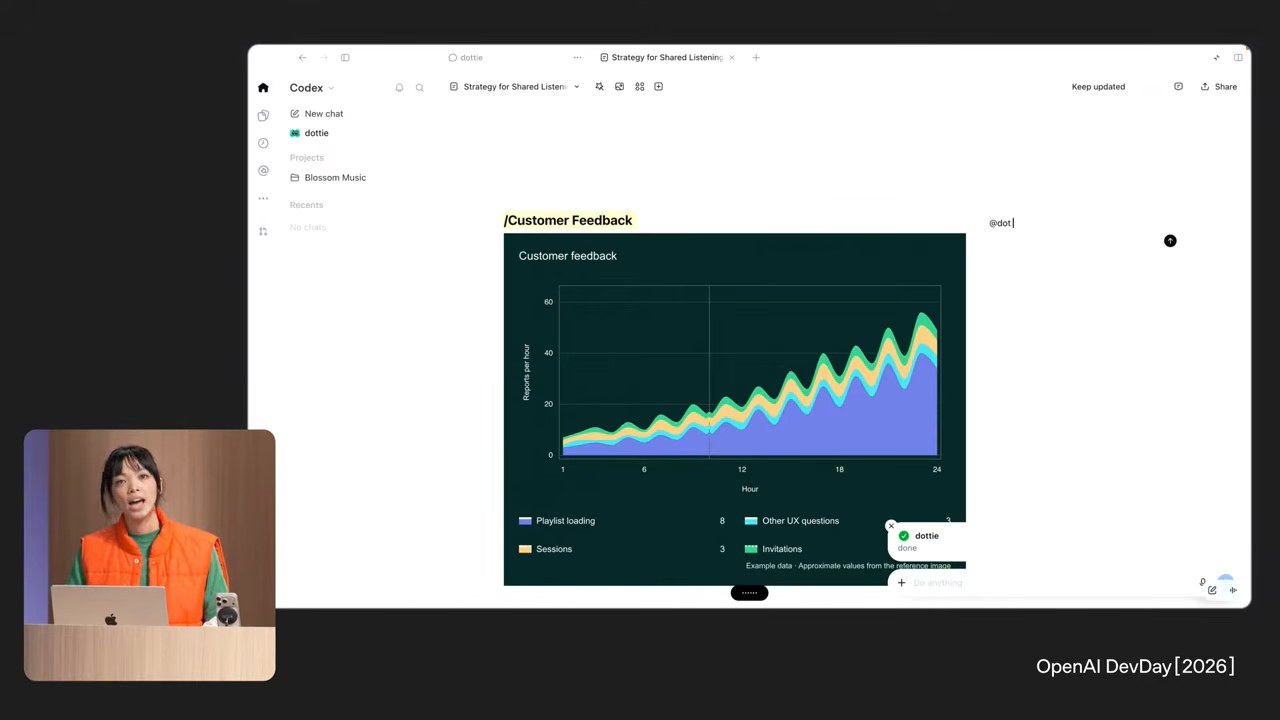Open search with the magnifier icon
This screenshot has height=720, width=1280.
[420, 88]
